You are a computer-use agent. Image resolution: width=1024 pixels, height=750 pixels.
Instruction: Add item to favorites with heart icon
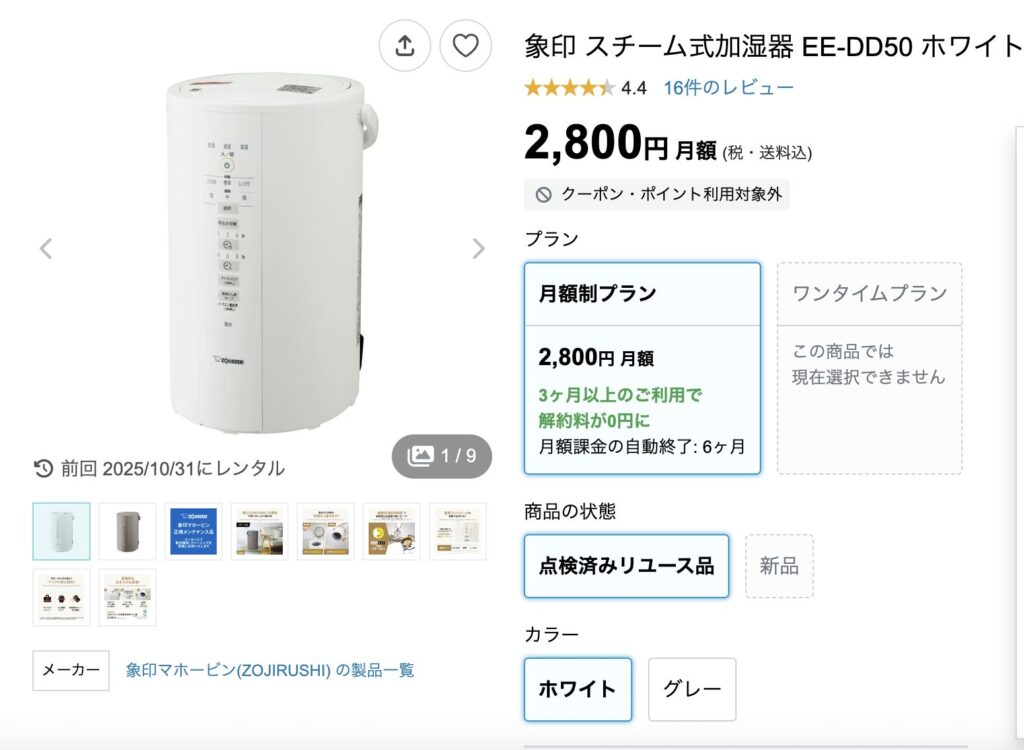pos(466,46)
